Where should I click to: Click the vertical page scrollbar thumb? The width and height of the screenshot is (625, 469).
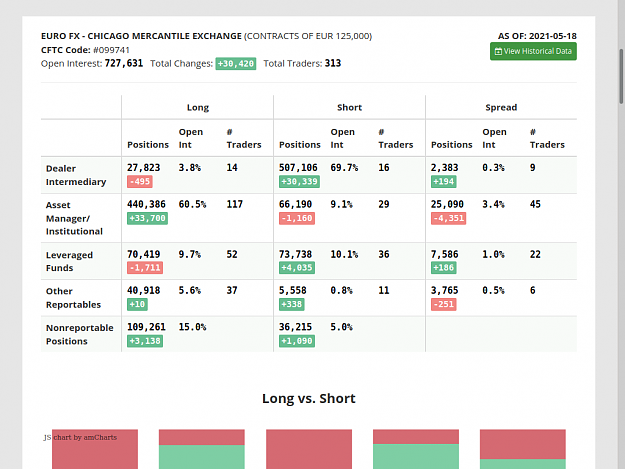[x=621, y=77]
